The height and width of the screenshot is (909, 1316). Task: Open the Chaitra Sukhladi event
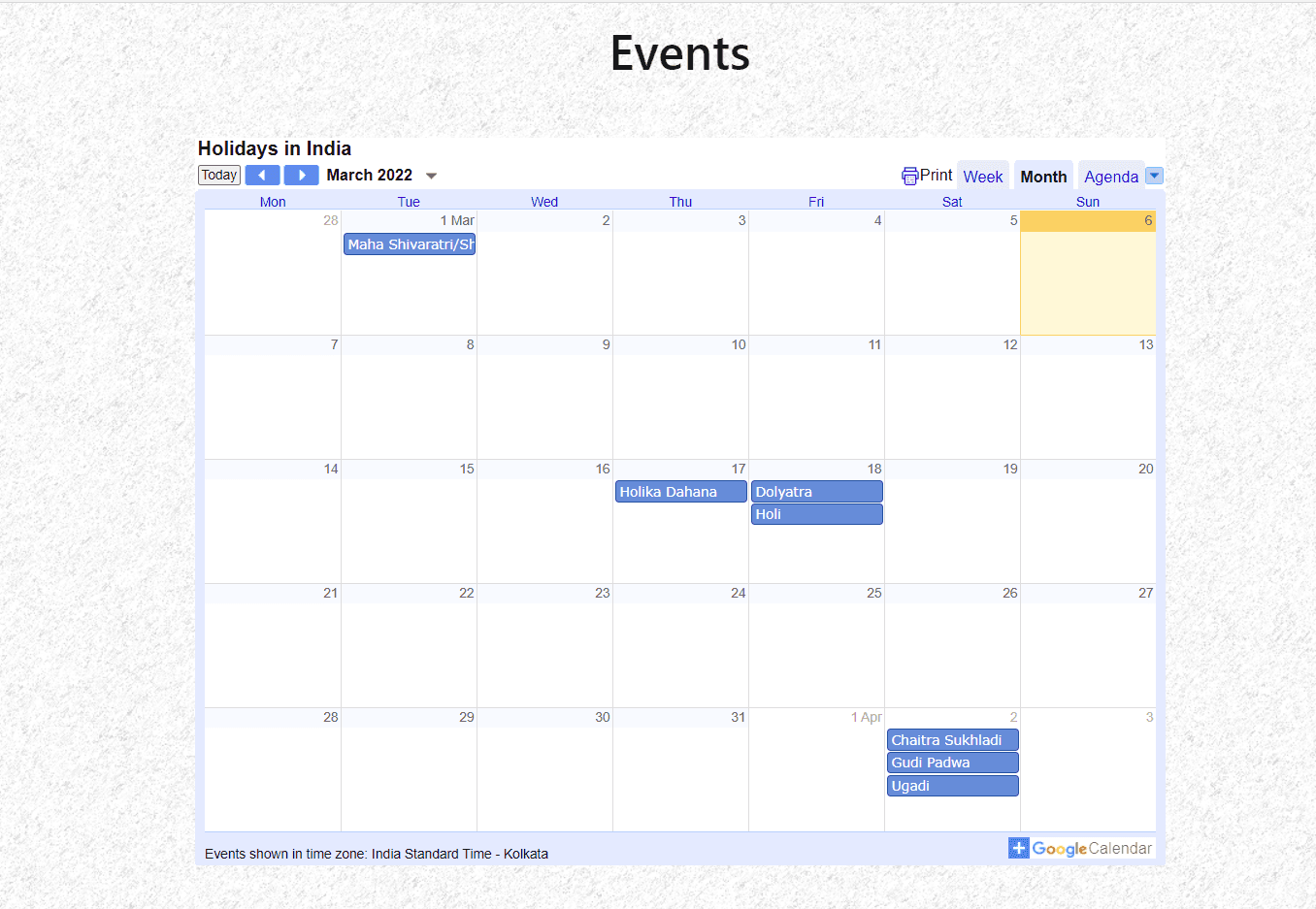953,740
